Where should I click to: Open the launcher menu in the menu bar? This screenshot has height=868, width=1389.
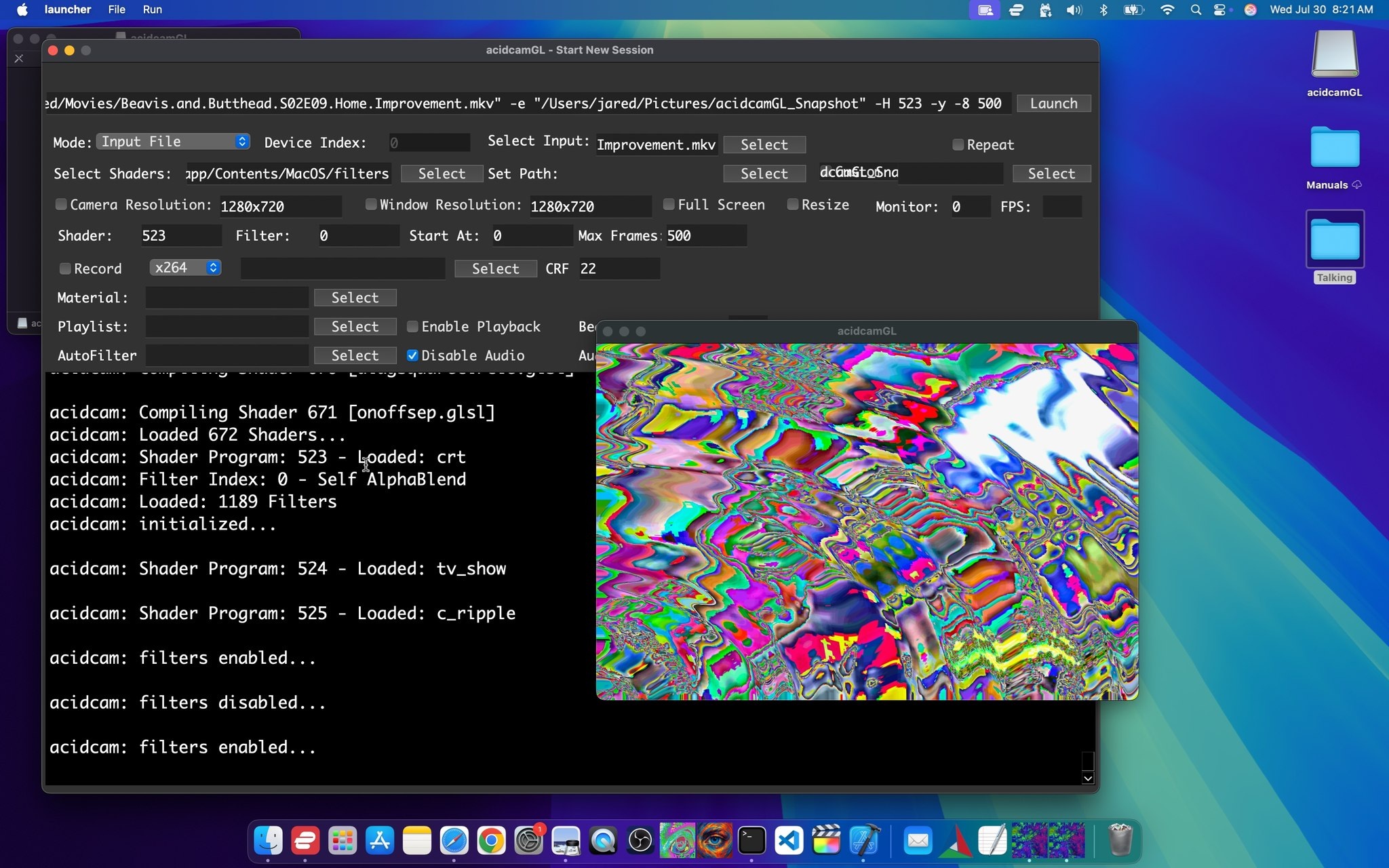[68, 9]
